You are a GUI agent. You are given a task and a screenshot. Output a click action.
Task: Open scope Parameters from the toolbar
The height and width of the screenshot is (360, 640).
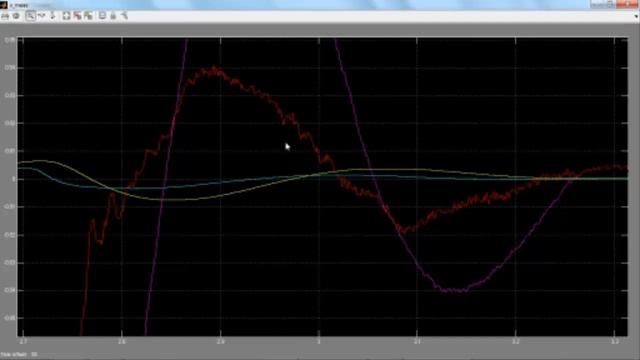16,16
